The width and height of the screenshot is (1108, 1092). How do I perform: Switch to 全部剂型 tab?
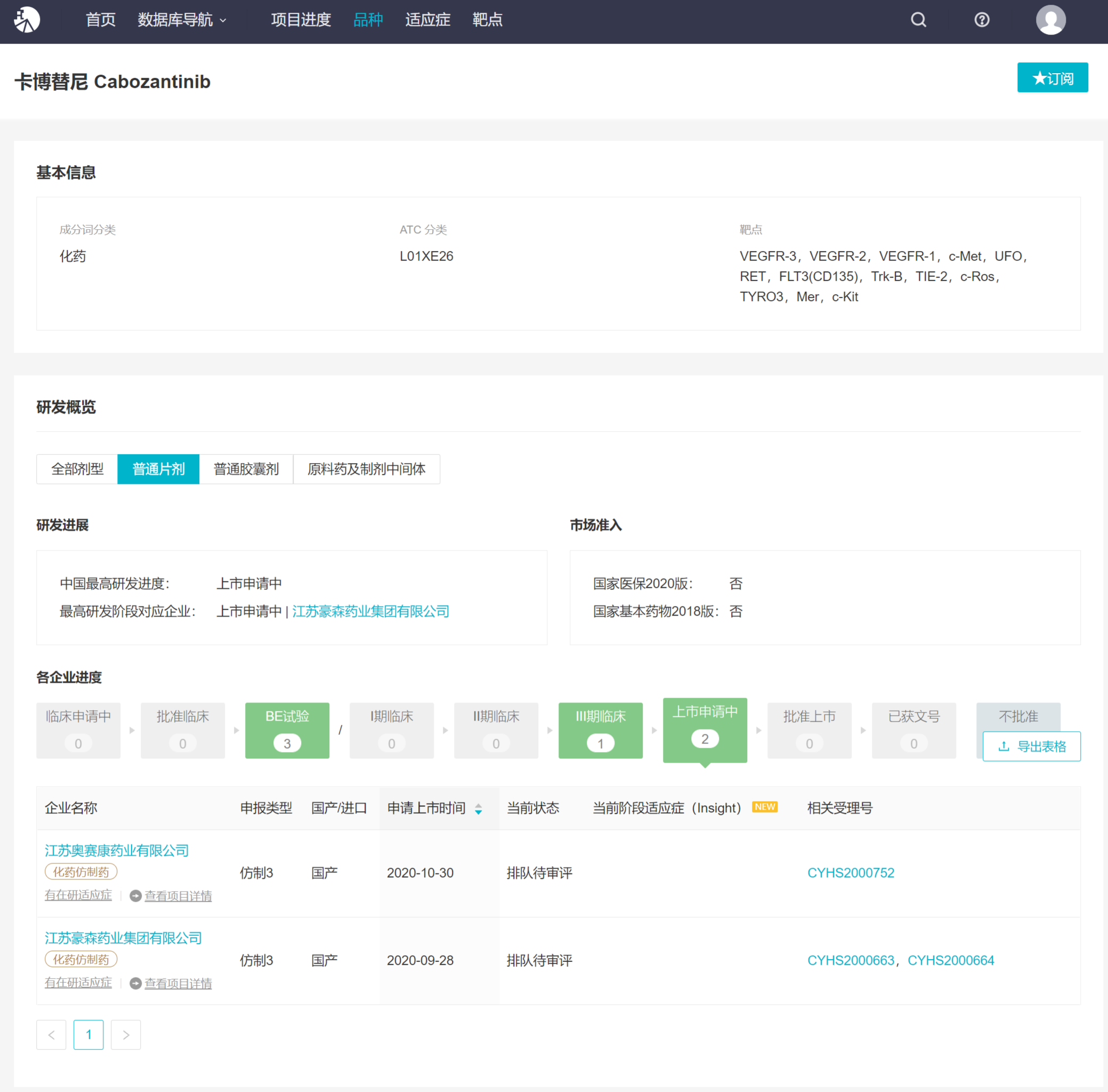click(77, 469)
